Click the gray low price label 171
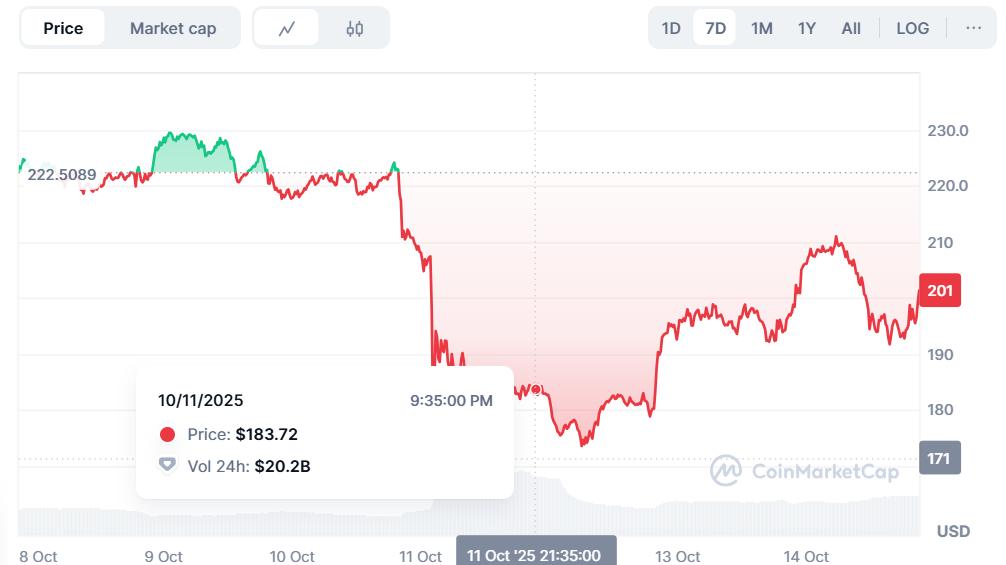Screen dimensions: 1006x565 click(x=940, y=459)
